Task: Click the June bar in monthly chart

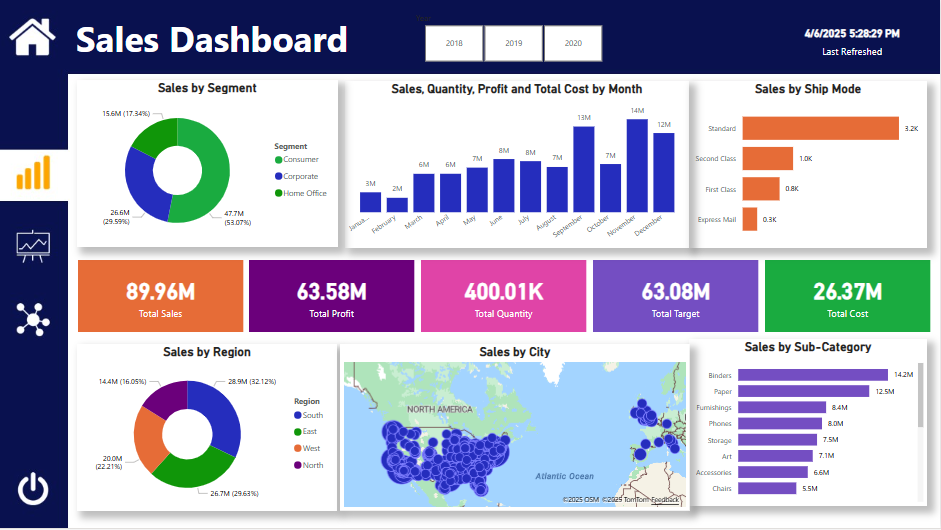Action: pos(504,185)
